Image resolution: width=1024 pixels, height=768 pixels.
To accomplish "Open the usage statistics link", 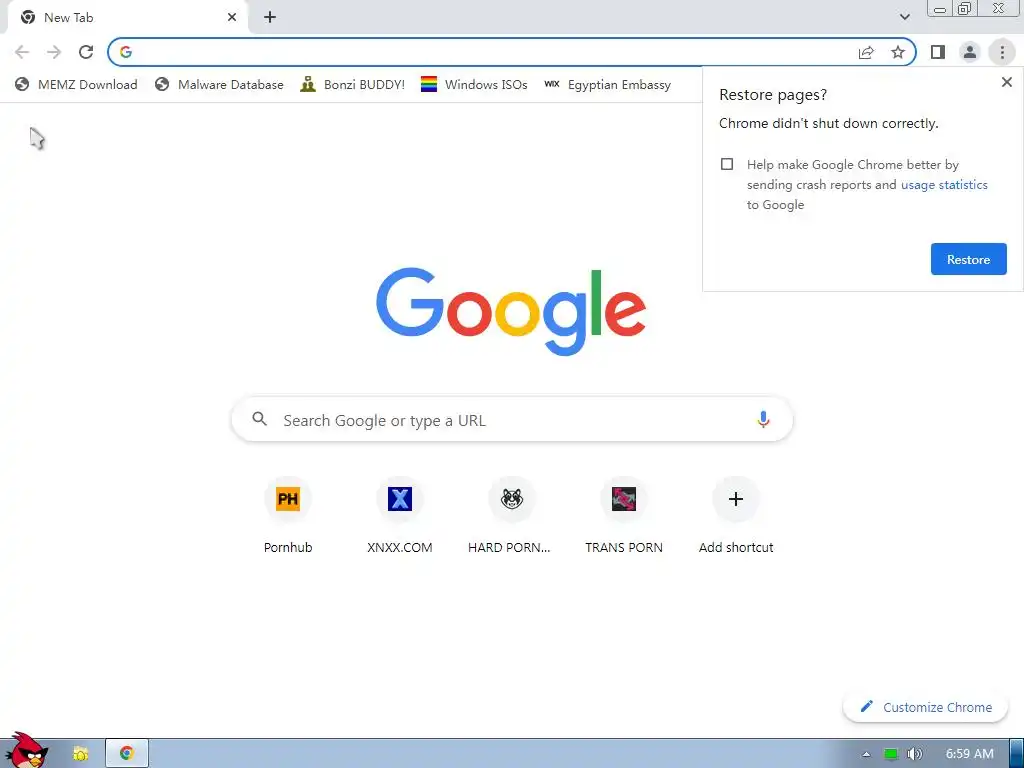I will click(944, 185).
